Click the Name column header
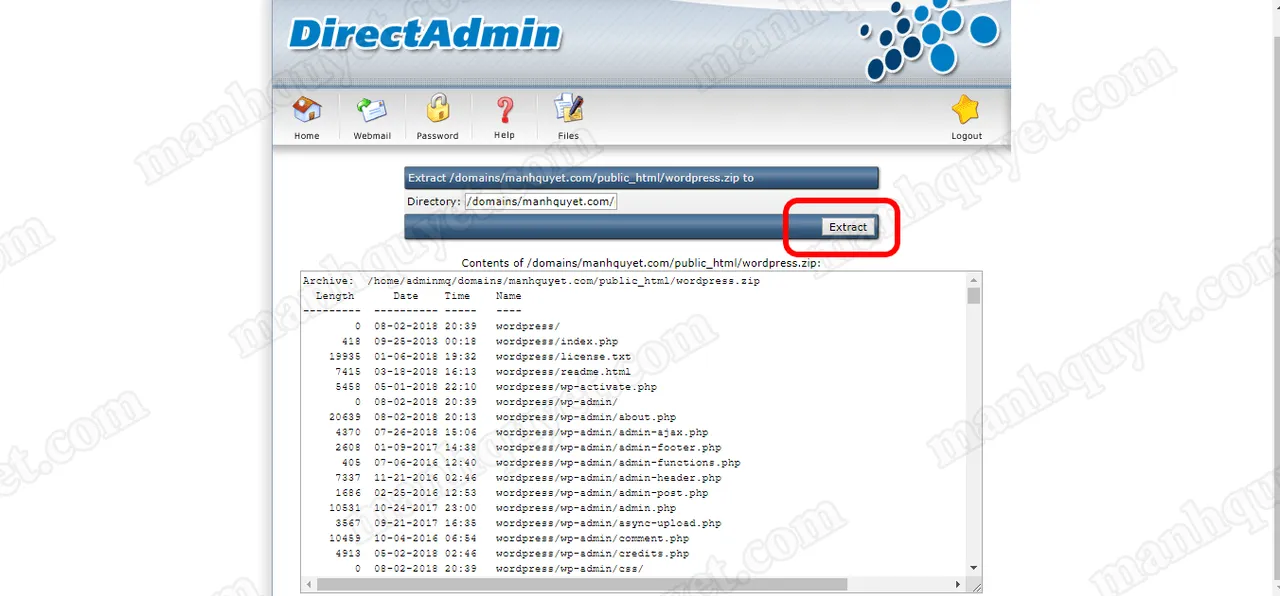The height and width of the screenshot is (596, 1280). (x=508, y=296)
